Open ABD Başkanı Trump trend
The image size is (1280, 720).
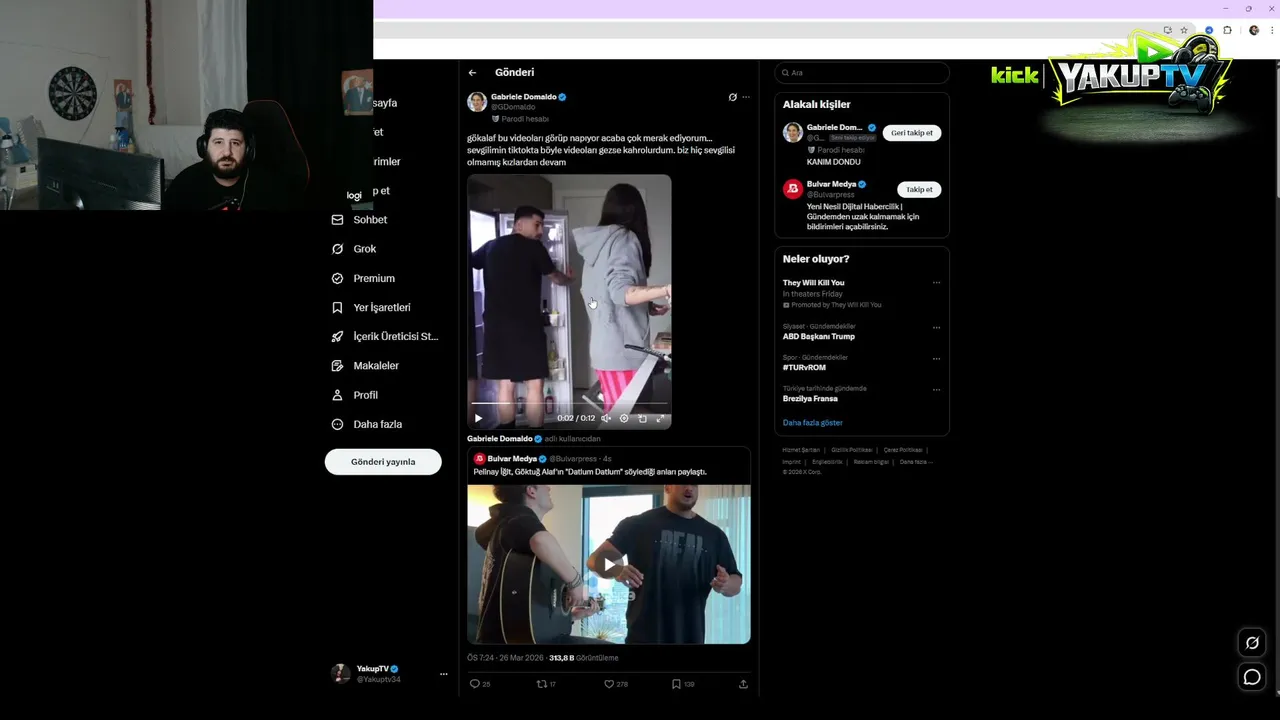[x=819, y=337]
